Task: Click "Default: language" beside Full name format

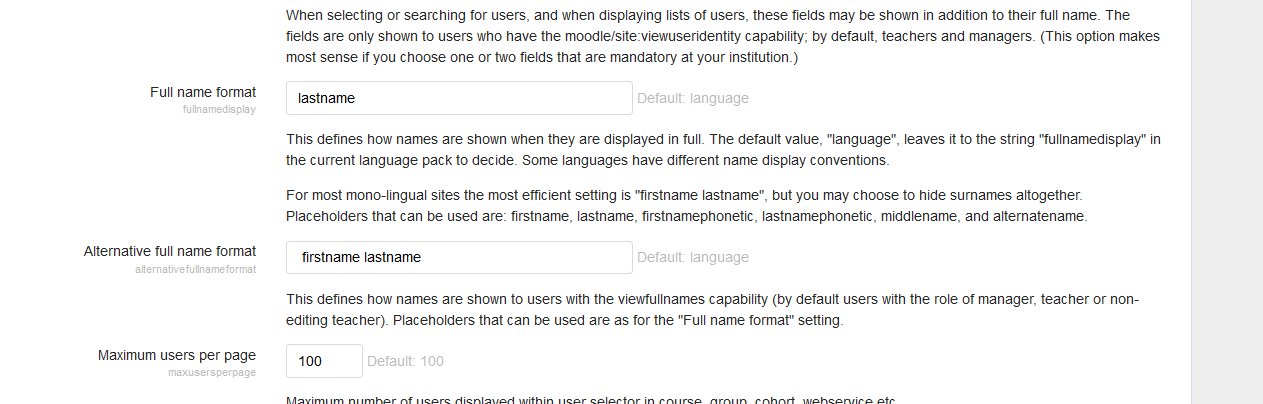Action: point(693,98)
